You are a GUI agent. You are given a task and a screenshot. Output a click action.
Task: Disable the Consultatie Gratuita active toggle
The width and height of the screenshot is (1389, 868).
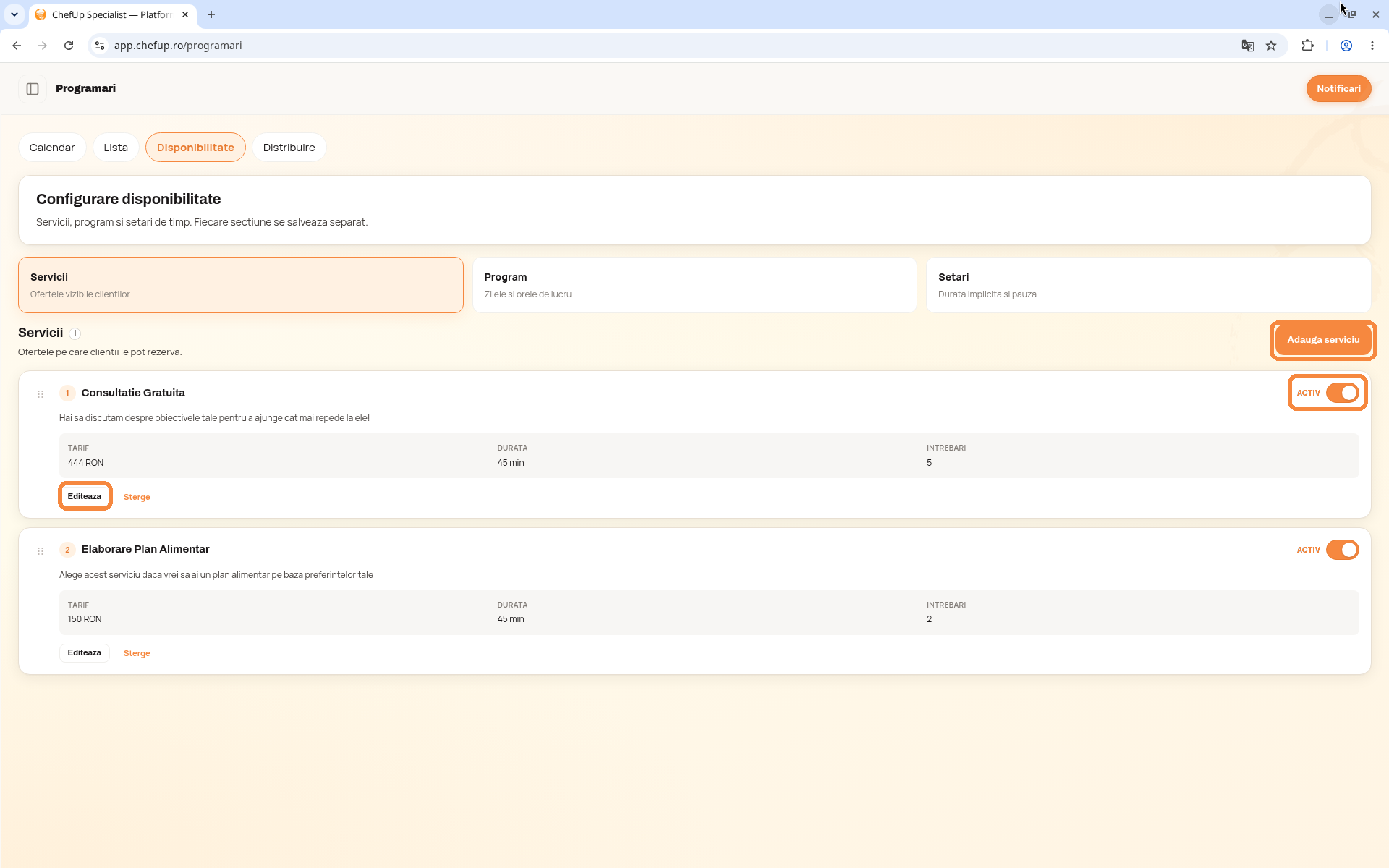pyautogui.click(x=1342, y=393)
